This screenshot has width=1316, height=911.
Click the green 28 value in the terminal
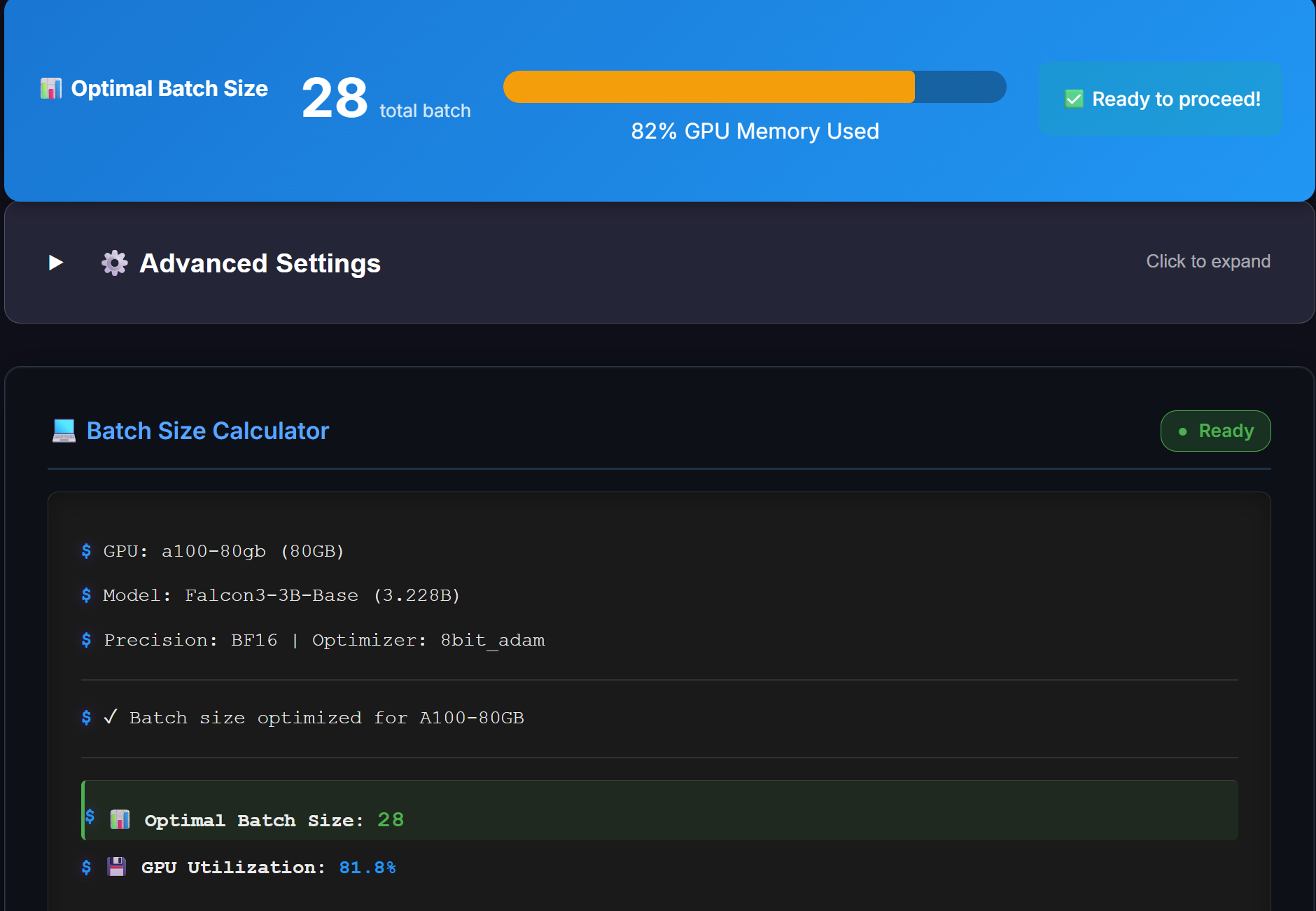(391, 819)
